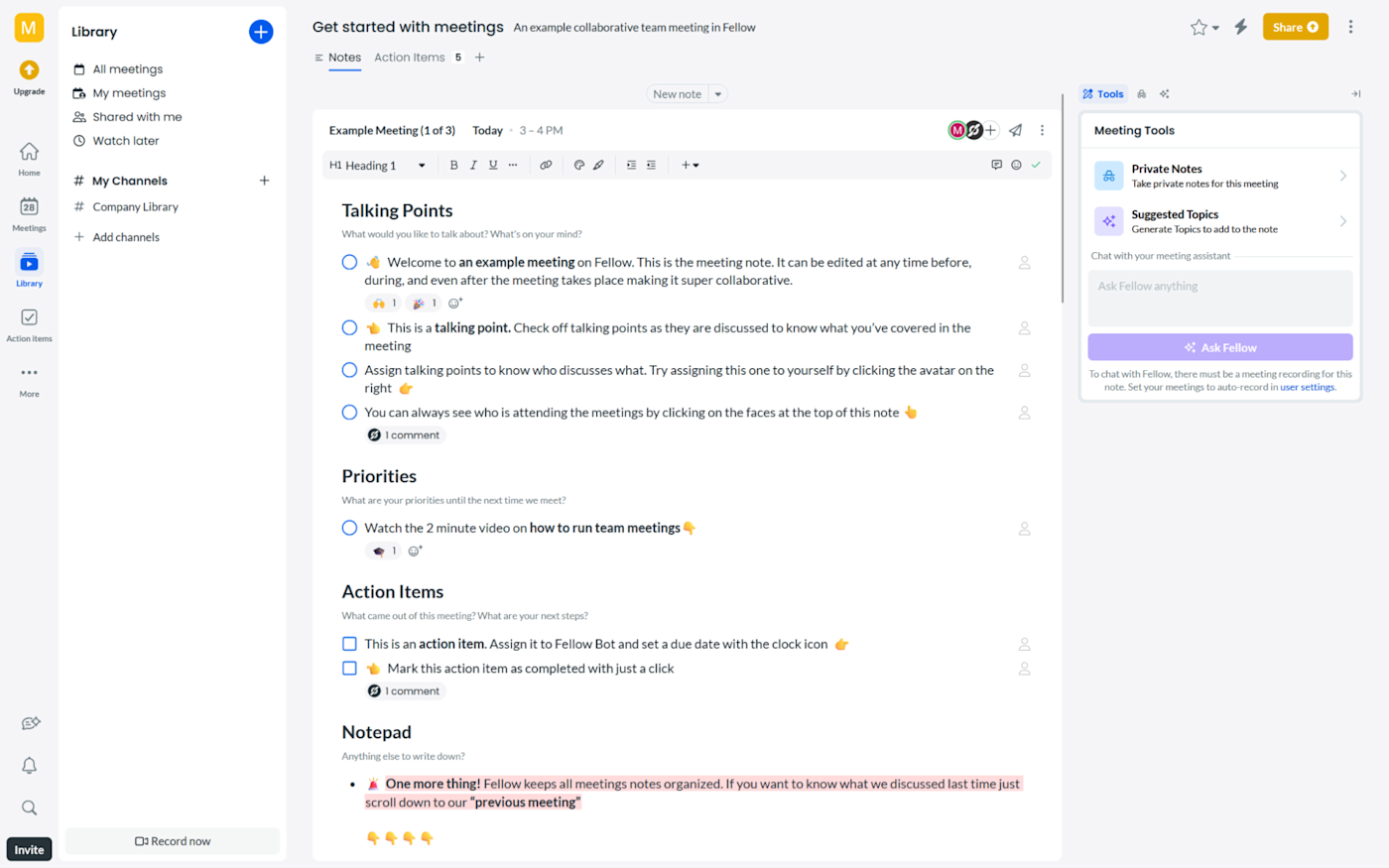The image size is (1389, 868).
Task: Add a channel with plus beside My Channels
Action: tap(264, 181)
